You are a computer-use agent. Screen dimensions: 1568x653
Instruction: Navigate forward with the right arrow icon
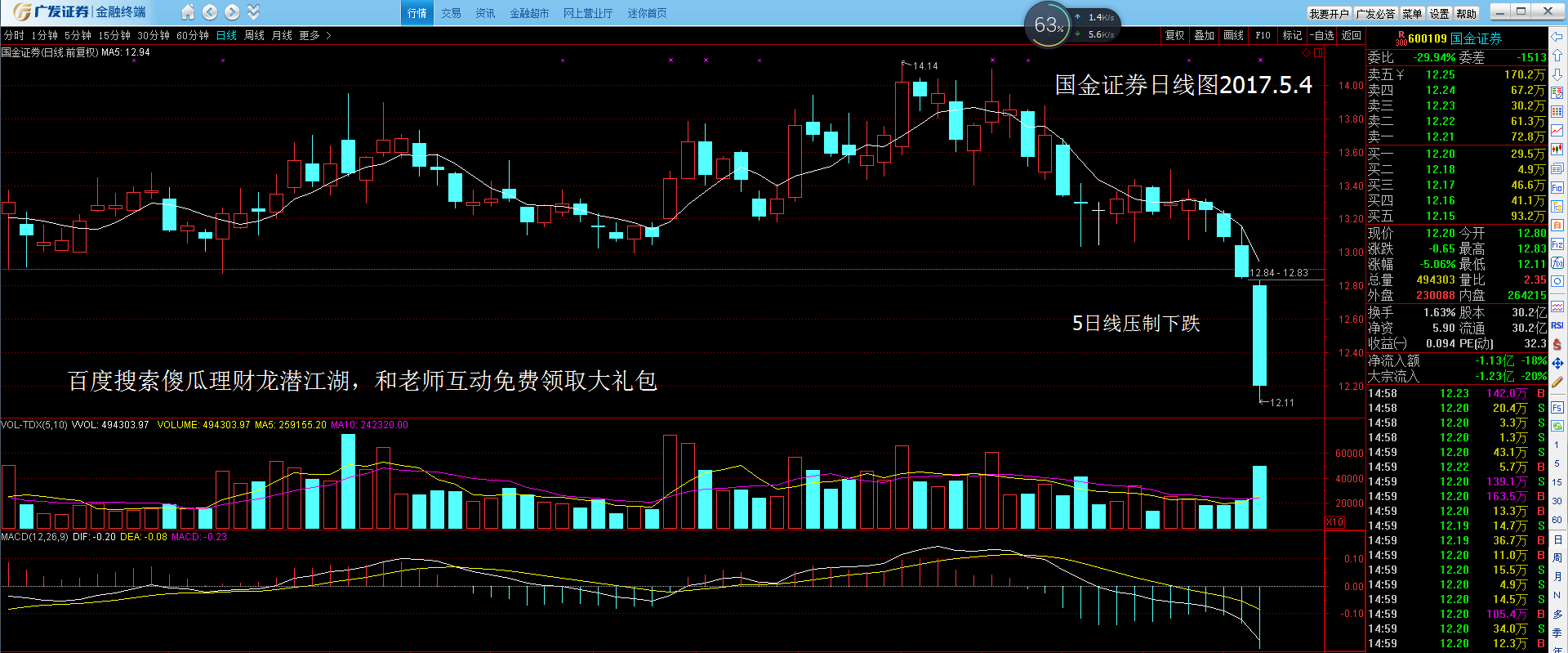232,12
